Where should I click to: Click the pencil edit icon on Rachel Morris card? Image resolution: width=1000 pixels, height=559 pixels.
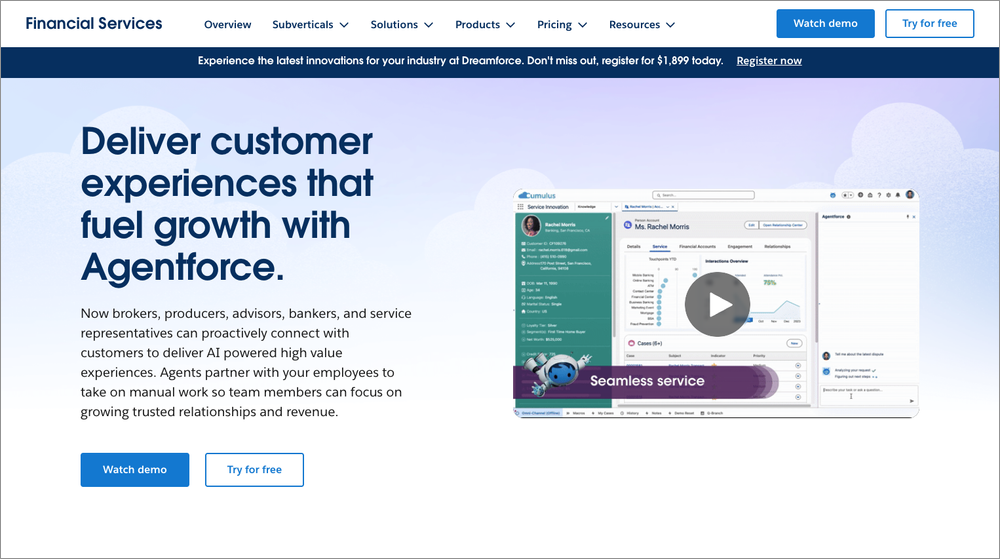pos(607,218)
